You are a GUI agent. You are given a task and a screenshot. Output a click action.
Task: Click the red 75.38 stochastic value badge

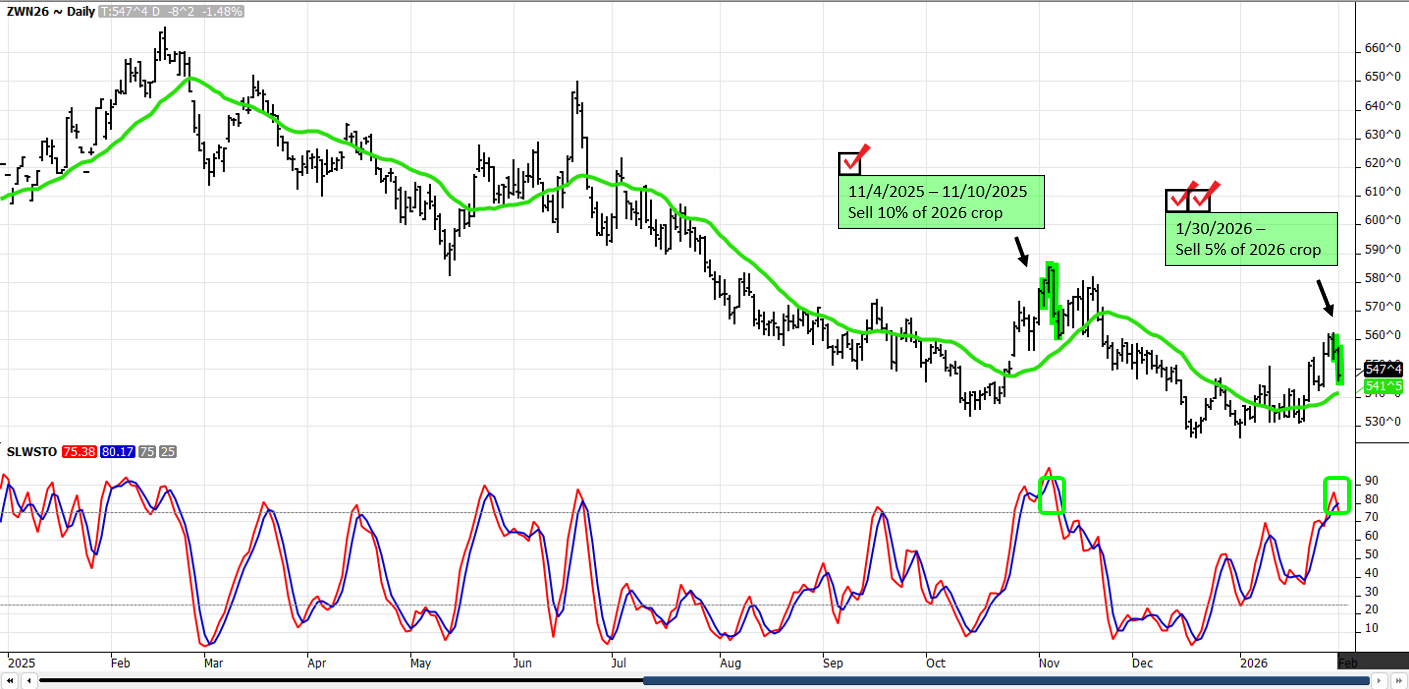click(x=77, y=451)
